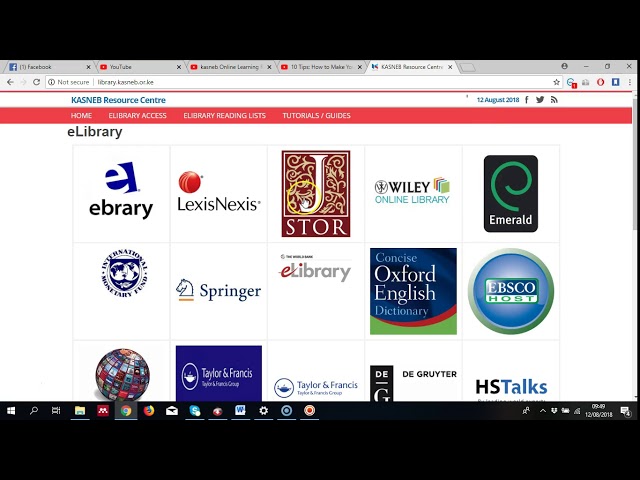Open the Facebook icon in site header
The width and height of the screenshot is (640, 480).
(x=527, y=100)
